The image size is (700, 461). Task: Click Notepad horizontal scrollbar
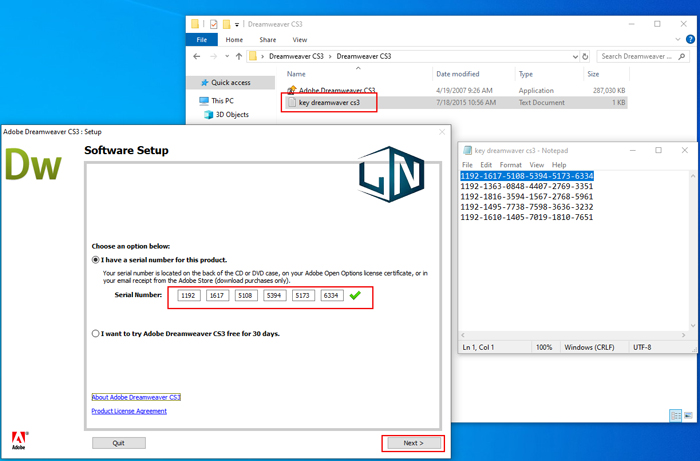pyautogui.click(x=574, y=335)
